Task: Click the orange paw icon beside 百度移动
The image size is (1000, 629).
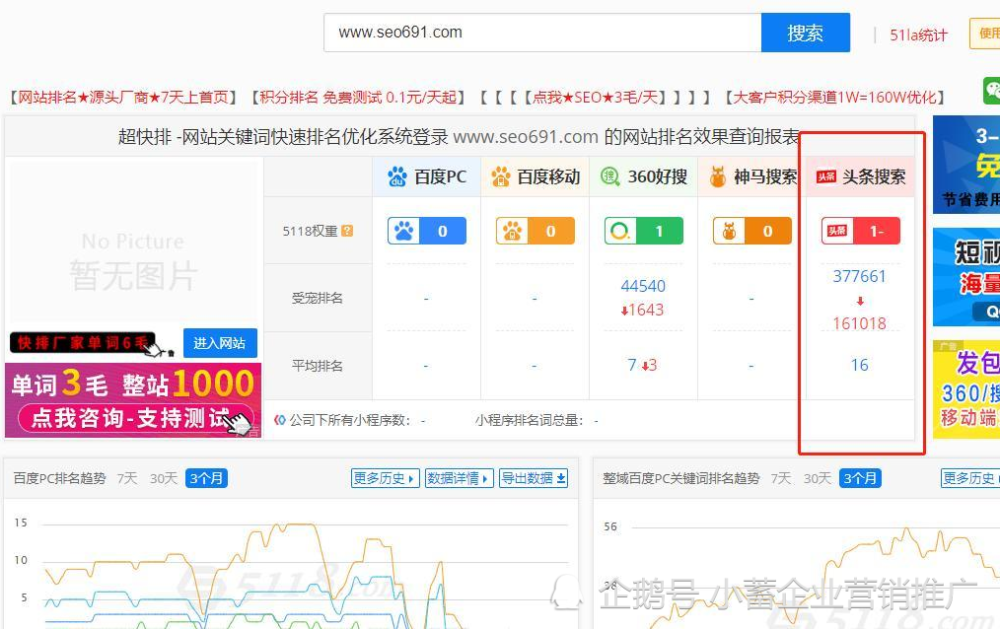Action: coord(501,177)
